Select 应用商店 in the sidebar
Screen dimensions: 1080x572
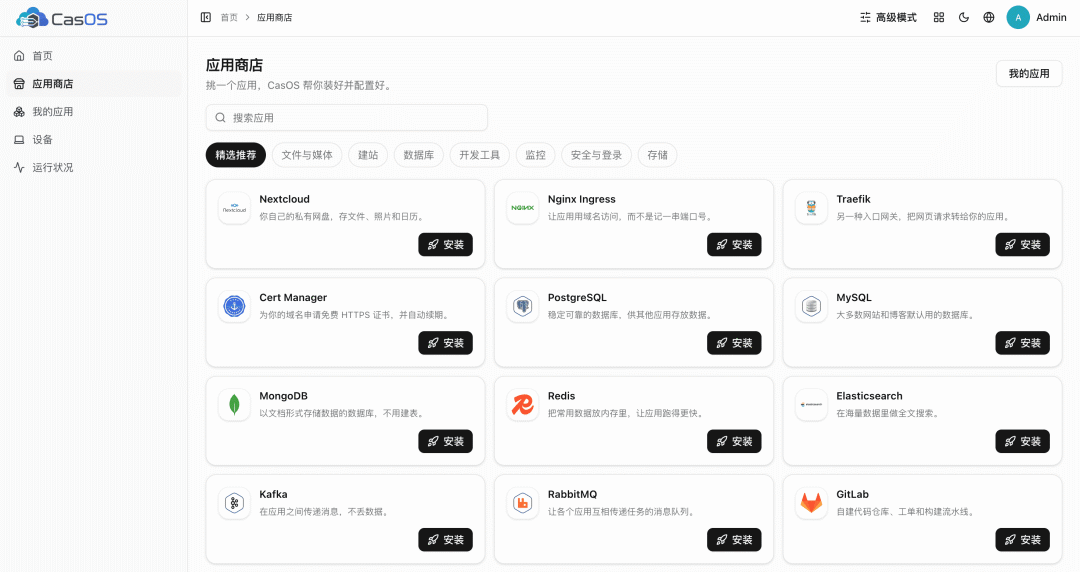click(94, 83)
